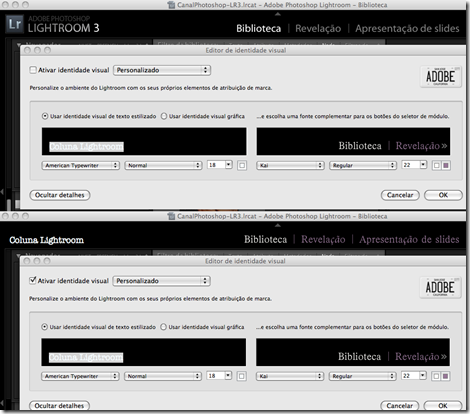Open Apresentação de slides module in upper window

pos(407,29)
